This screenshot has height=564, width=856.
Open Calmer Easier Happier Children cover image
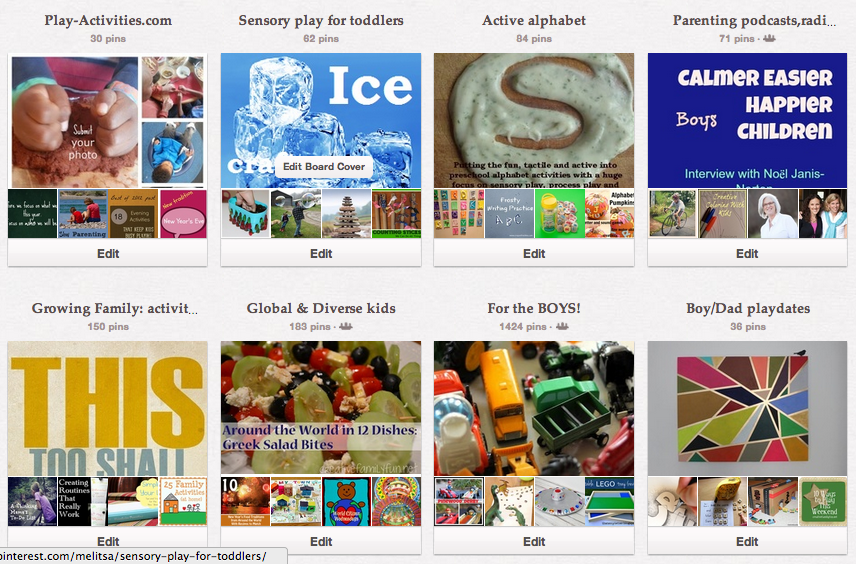pos(747,120)
